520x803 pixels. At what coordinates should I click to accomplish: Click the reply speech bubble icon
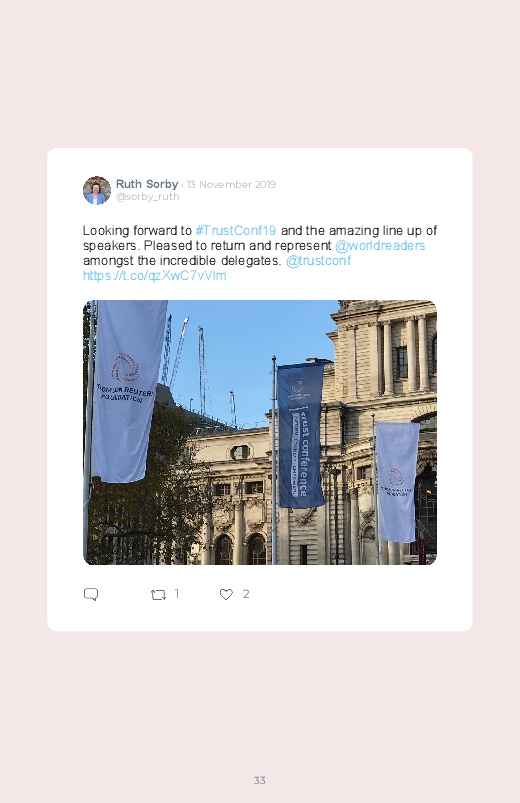click(x=91, y=594)
